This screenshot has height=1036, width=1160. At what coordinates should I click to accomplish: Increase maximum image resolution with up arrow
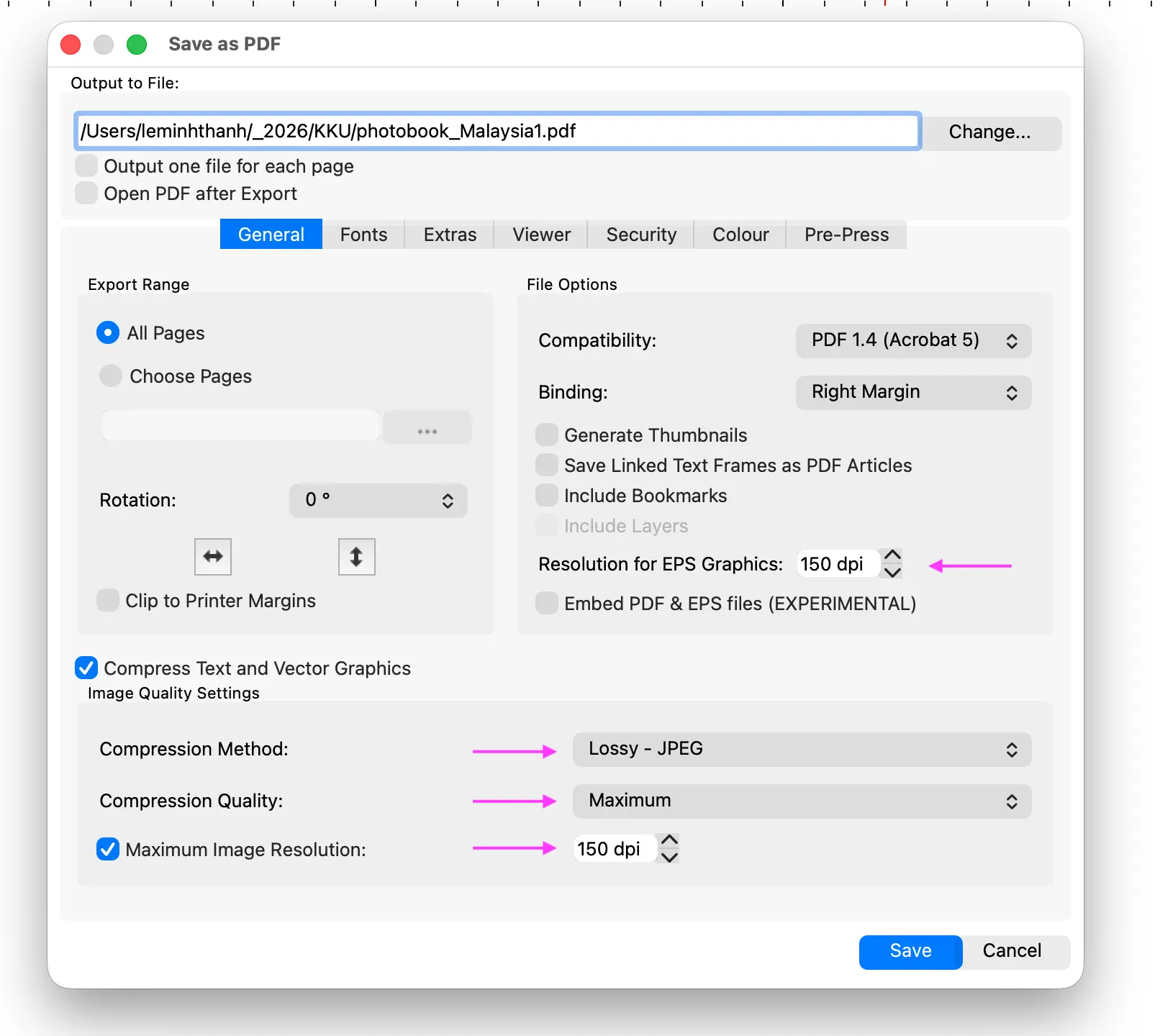[669, 840]
